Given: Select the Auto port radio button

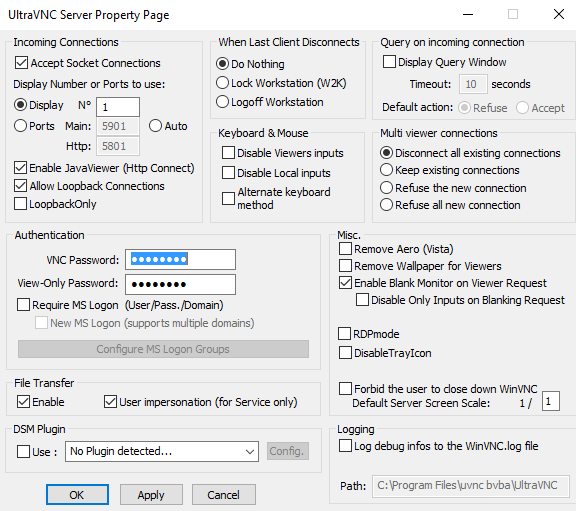Looking at the screenshot, I should [x=155, y=126].
